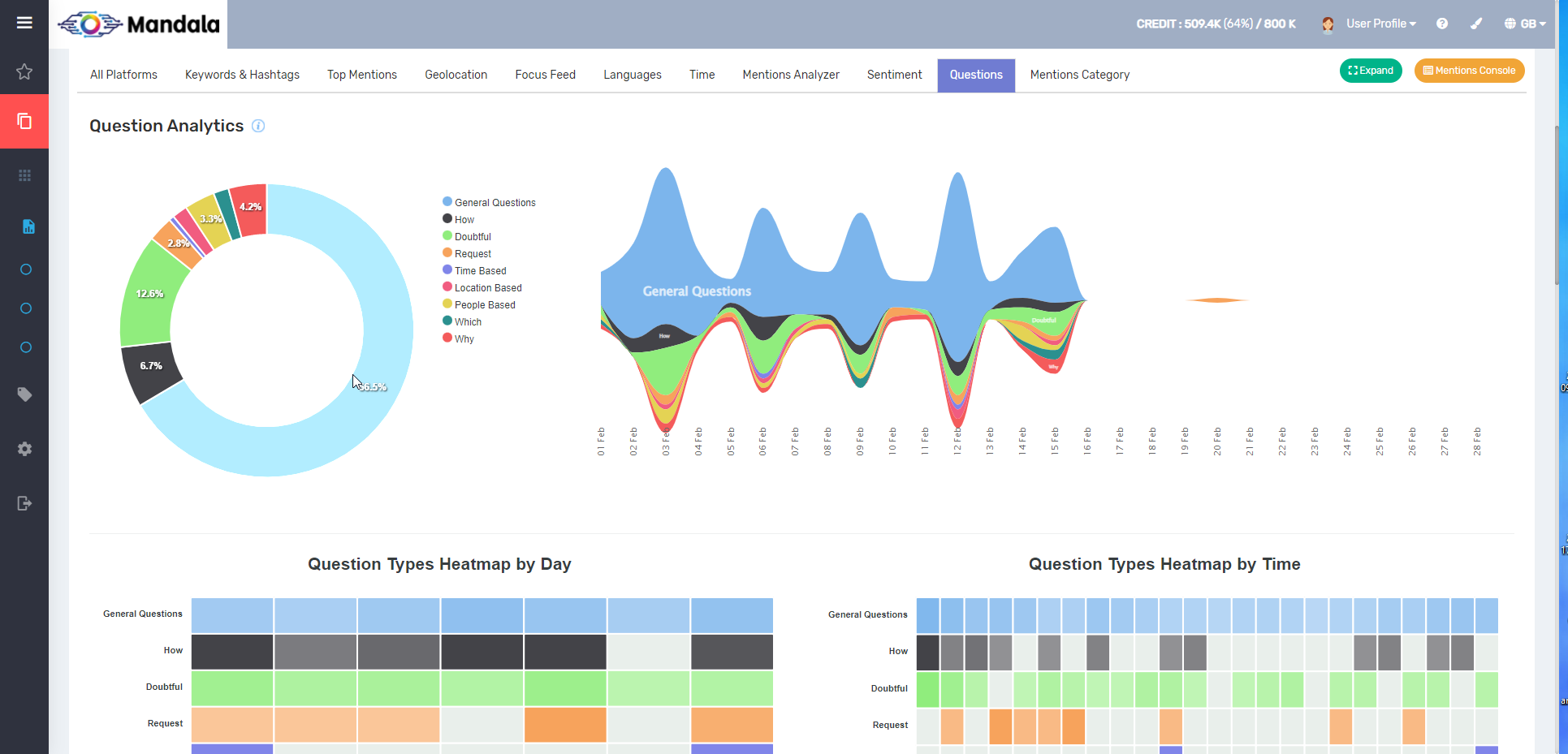The width and height of the screenshot is (1568, 754).
Task: Toggle the How series in the legend
Action: point(464,219)
